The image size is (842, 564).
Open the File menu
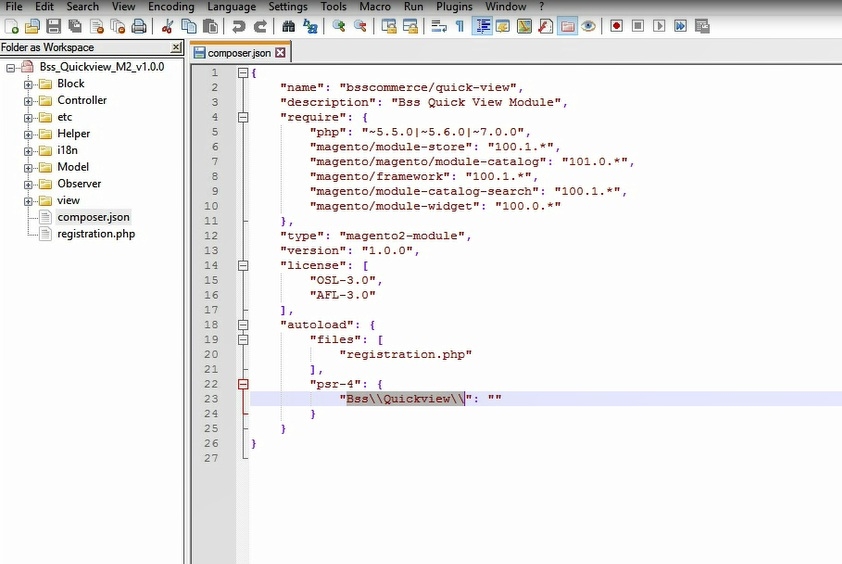point(14,6)
